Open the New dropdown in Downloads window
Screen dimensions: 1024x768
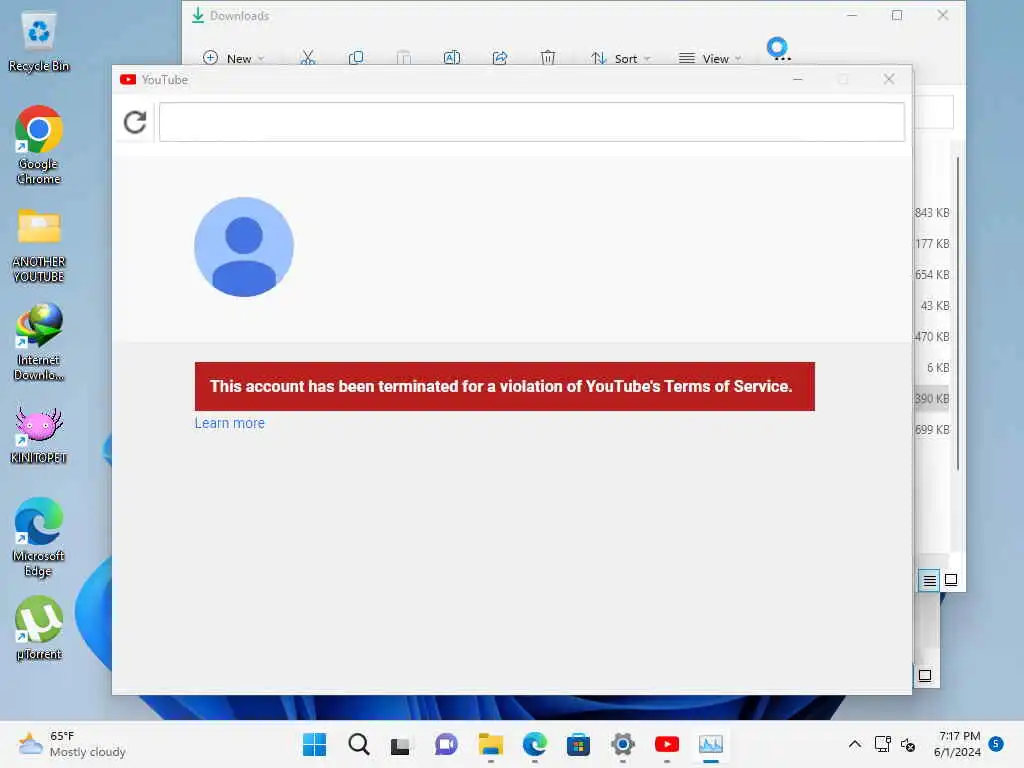233,58
